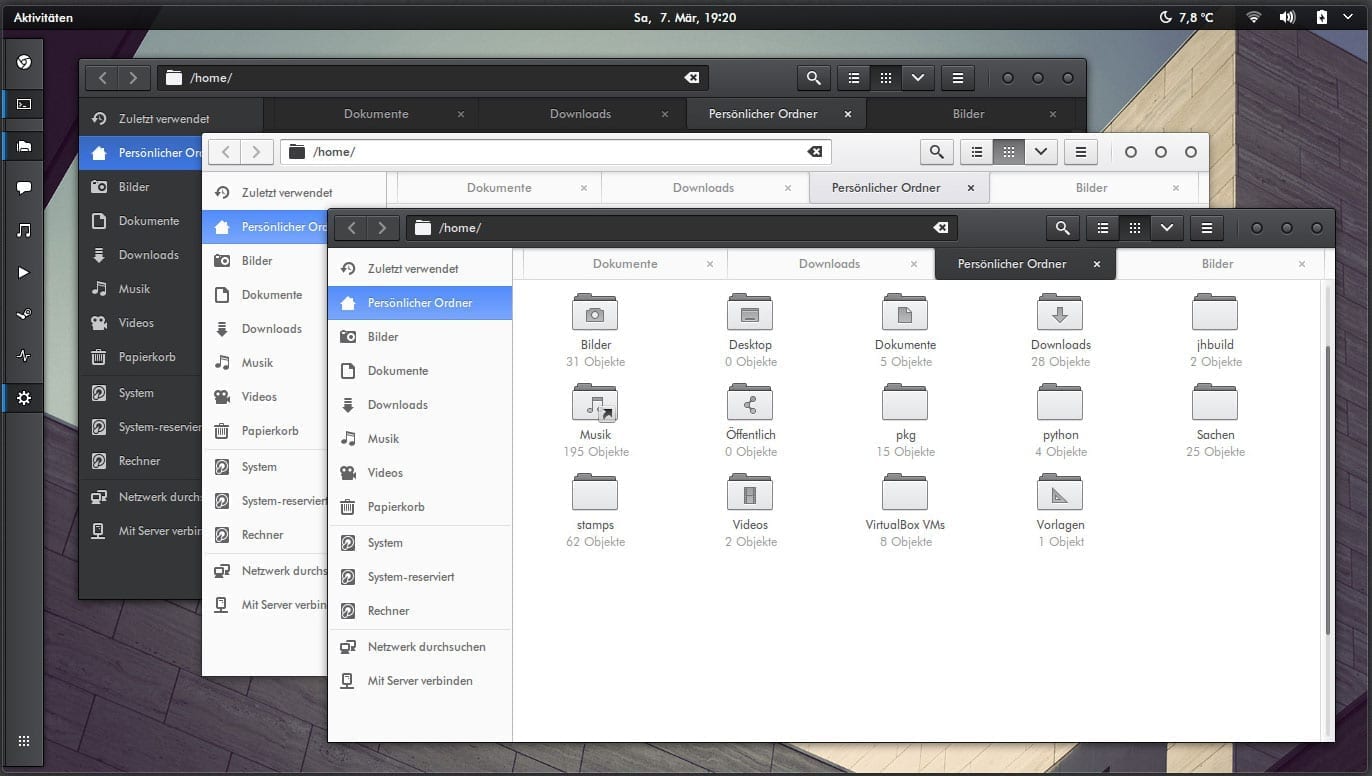Screen dimensions: 1372x776
Task: Open the jhbuild folder
Action: click(x=1215, y=312)
